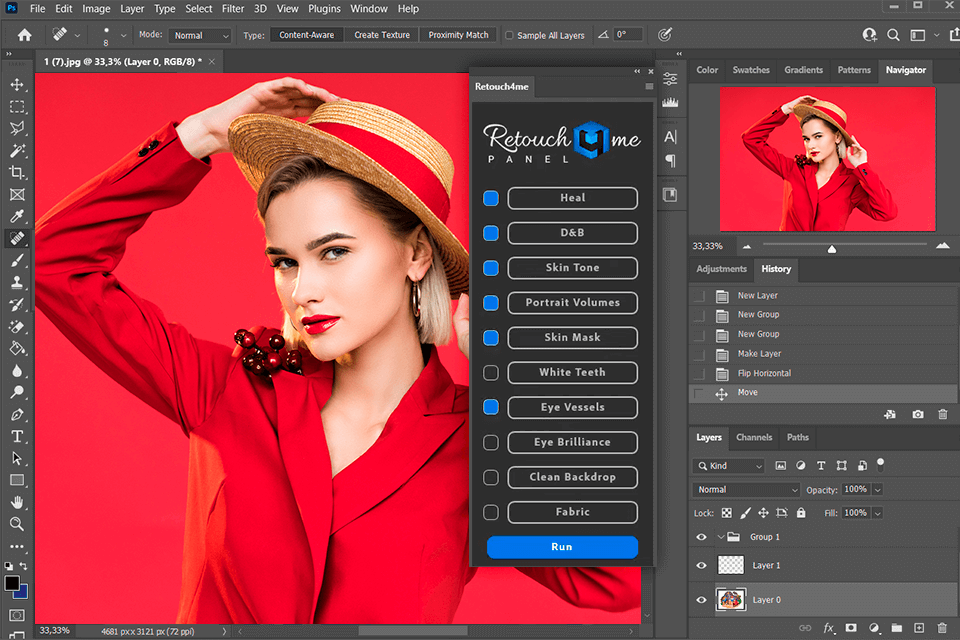Uncheck the Heal checkbox
Image resolution: width=960 pixels, height=640 pixels.
point(491,198)
